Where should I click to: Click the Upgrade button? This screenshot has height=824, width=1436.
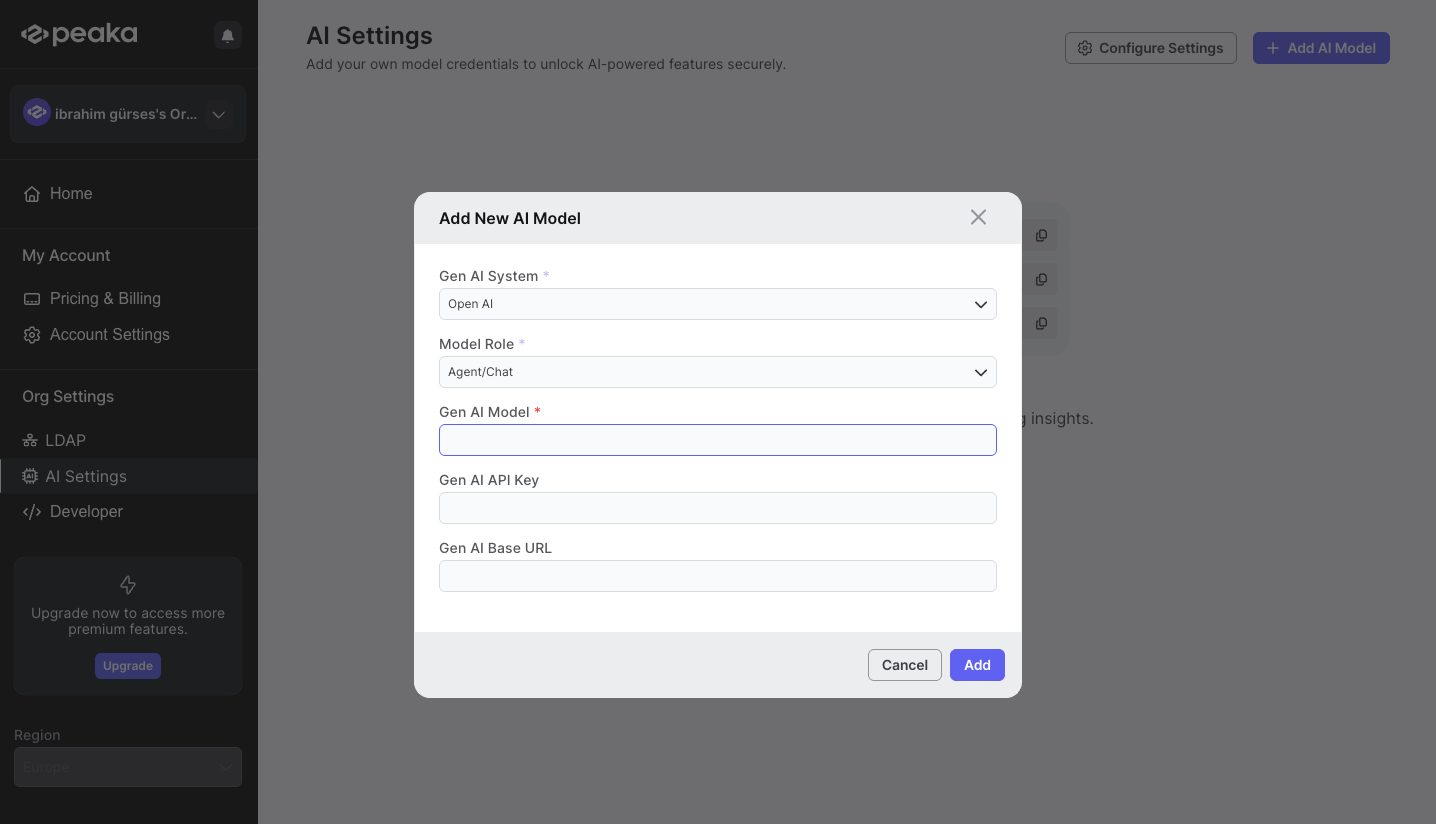tap(128, 666)
